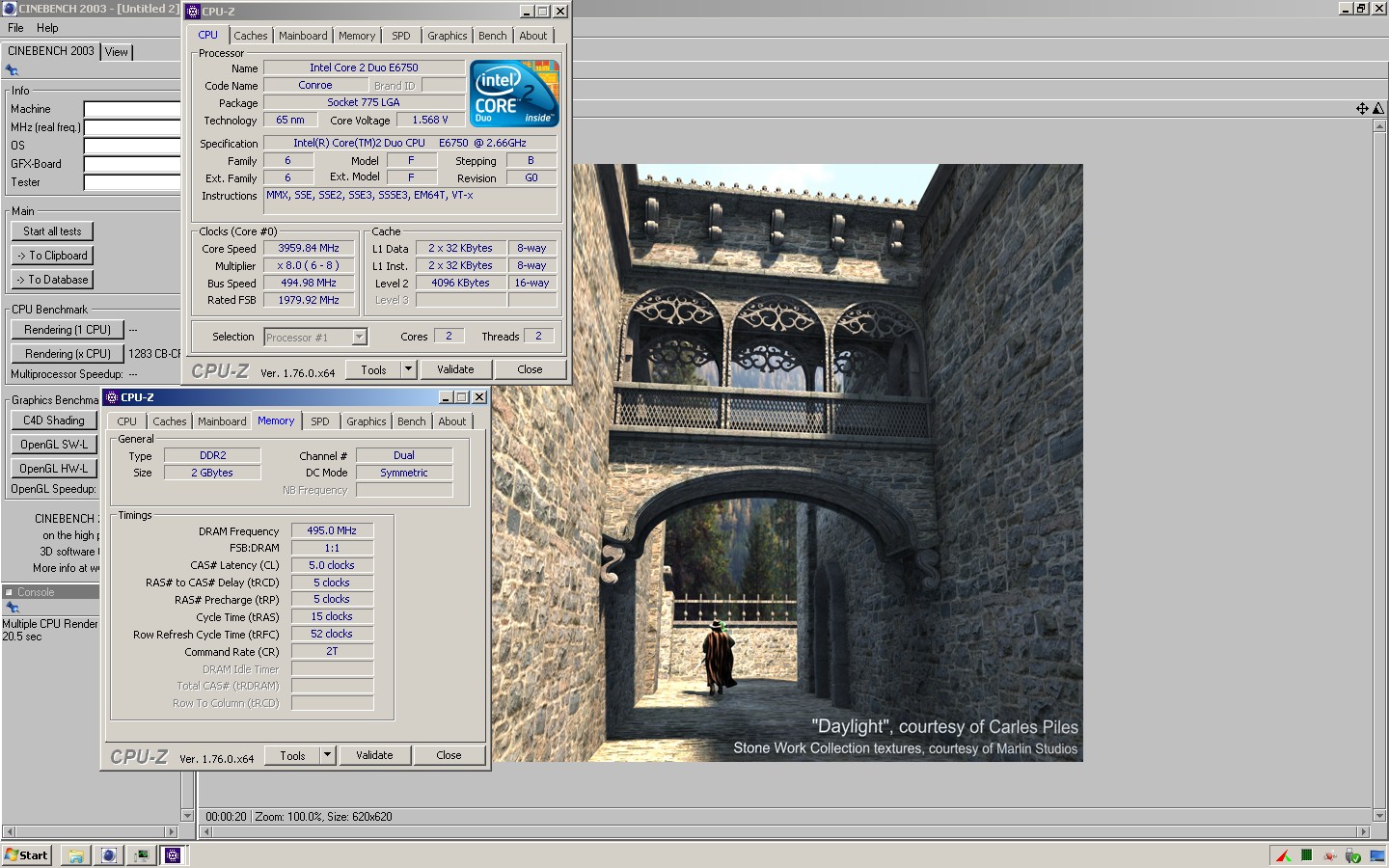Open Caches tab in top CPU-Z window
The width and height of the screenshot is (1389, 868).
click(x=251, y=36)
